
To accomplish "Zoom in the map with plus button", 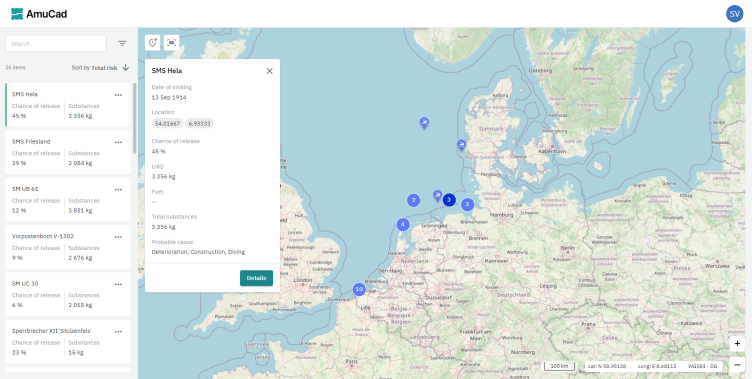I will [x=737, y=343].
